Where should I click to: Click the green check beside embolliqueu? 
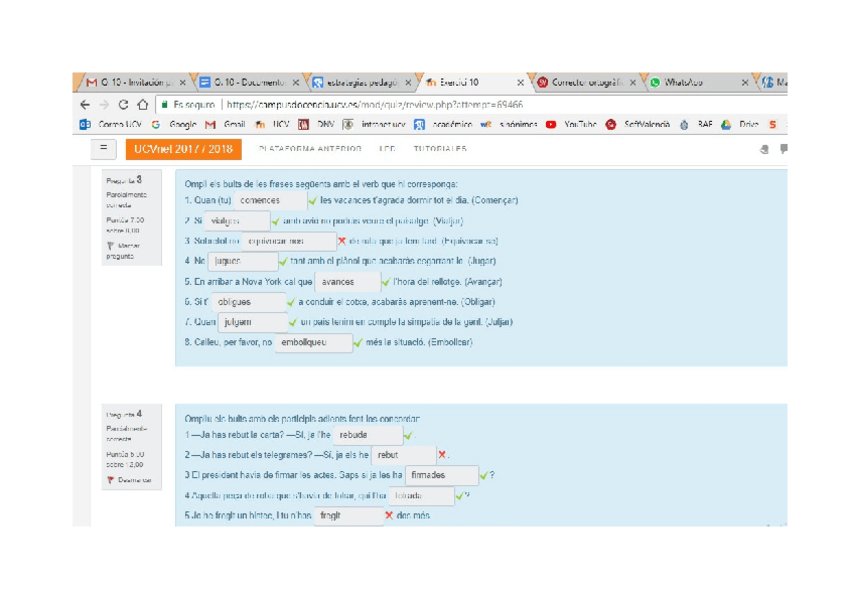[x=357, y=343]
